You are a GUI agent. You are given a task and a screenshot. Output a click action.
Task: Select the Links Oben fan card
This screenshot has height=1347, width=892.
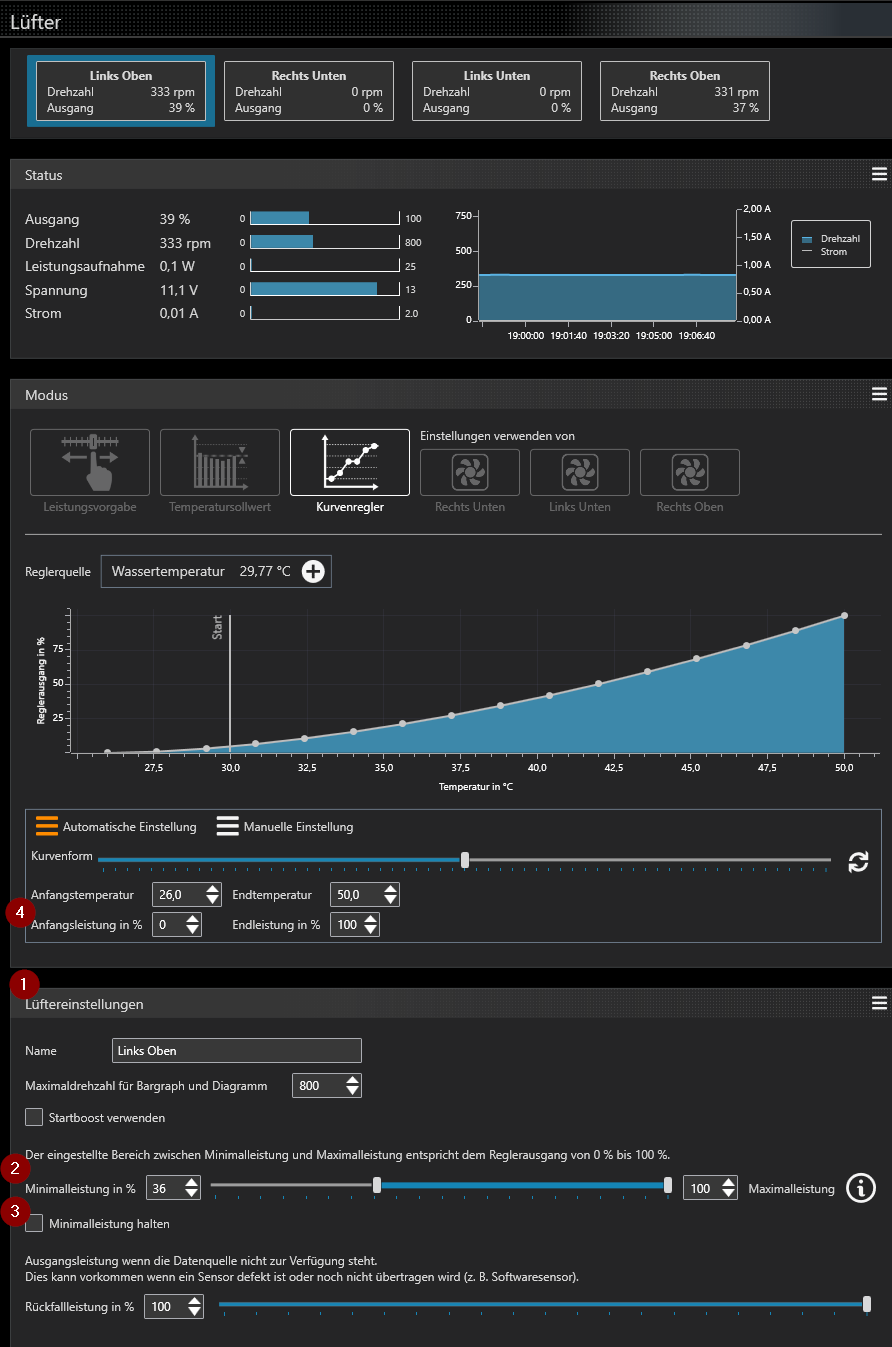[x=121, y=91]
